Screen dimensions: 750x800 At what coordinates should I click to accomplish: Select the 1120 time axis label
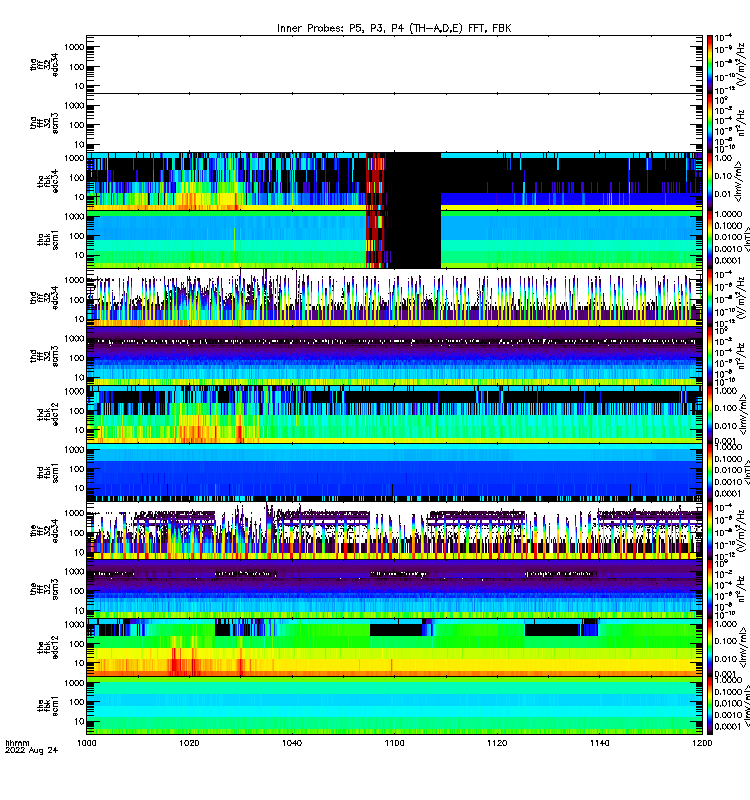(497, 743)
